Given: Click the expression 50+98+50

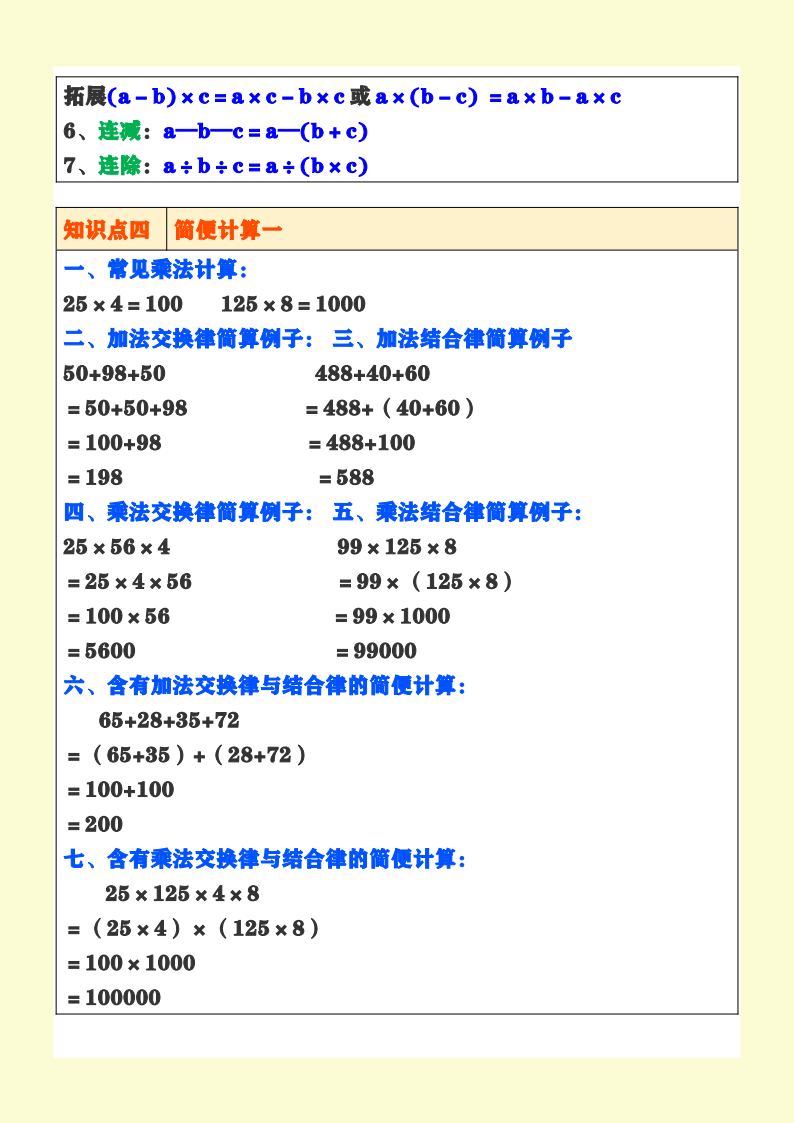Looking at the screenshot, I should [115, 374].
